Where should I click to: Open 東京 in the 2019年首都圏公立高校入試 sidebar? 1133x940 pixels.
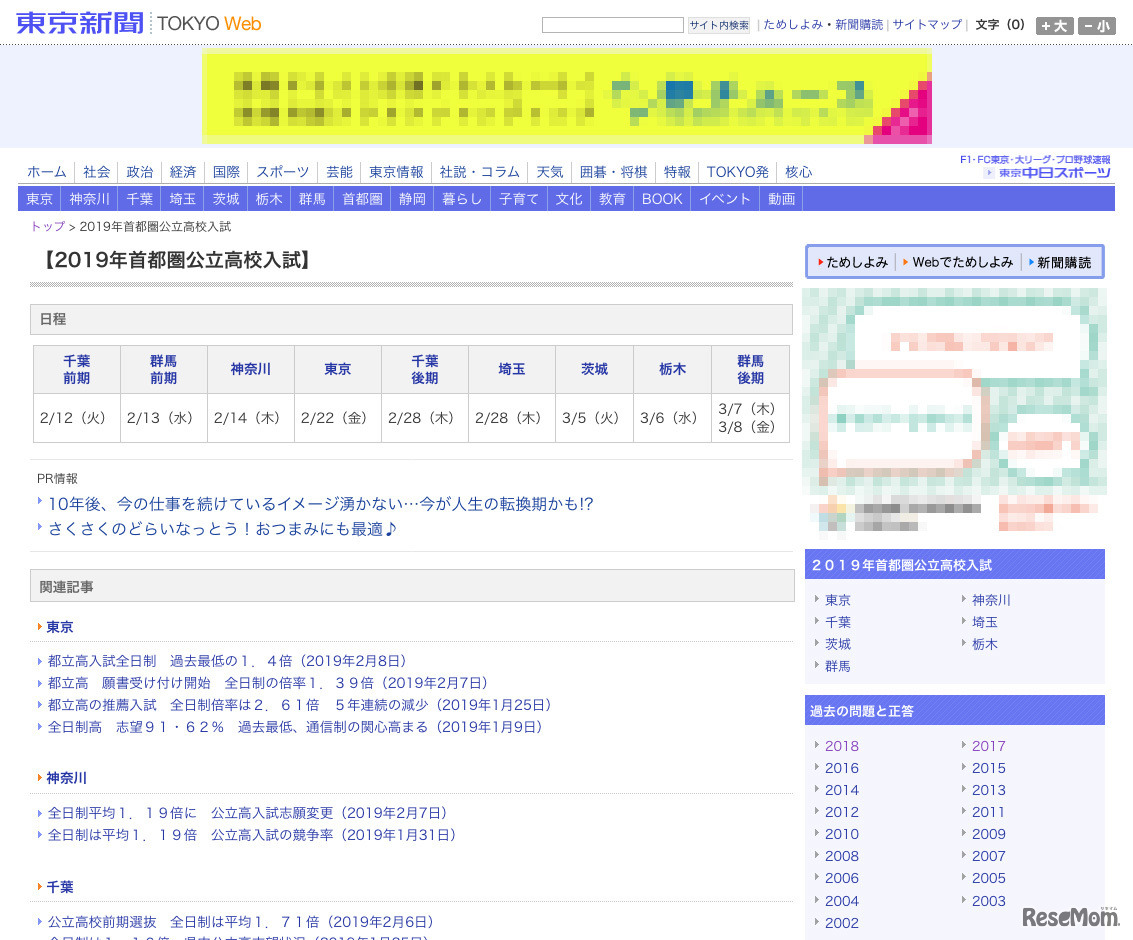tap(837, 600)
